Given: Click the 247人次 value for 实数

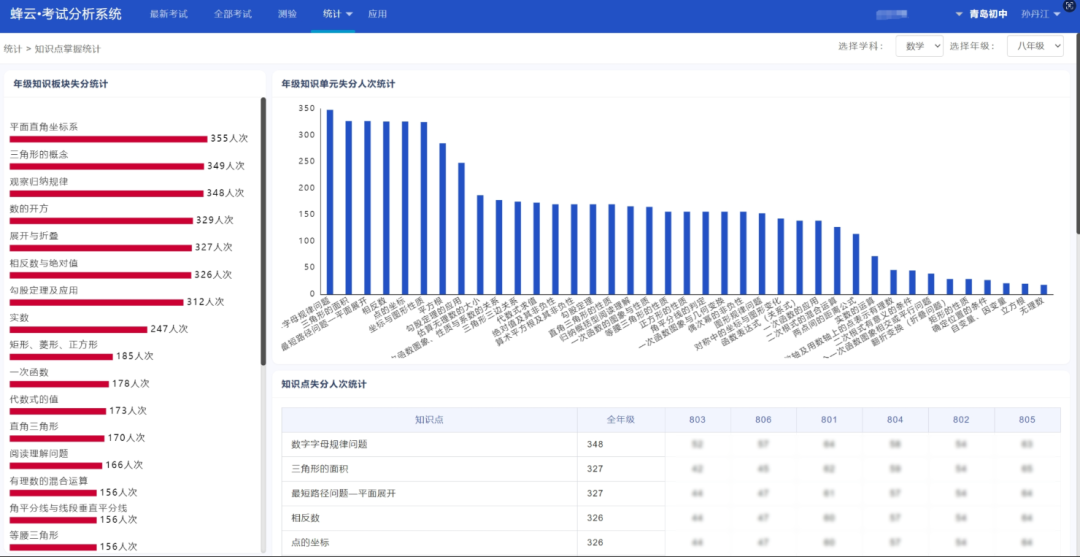Looking at the screenshot, I should [169, 329].
